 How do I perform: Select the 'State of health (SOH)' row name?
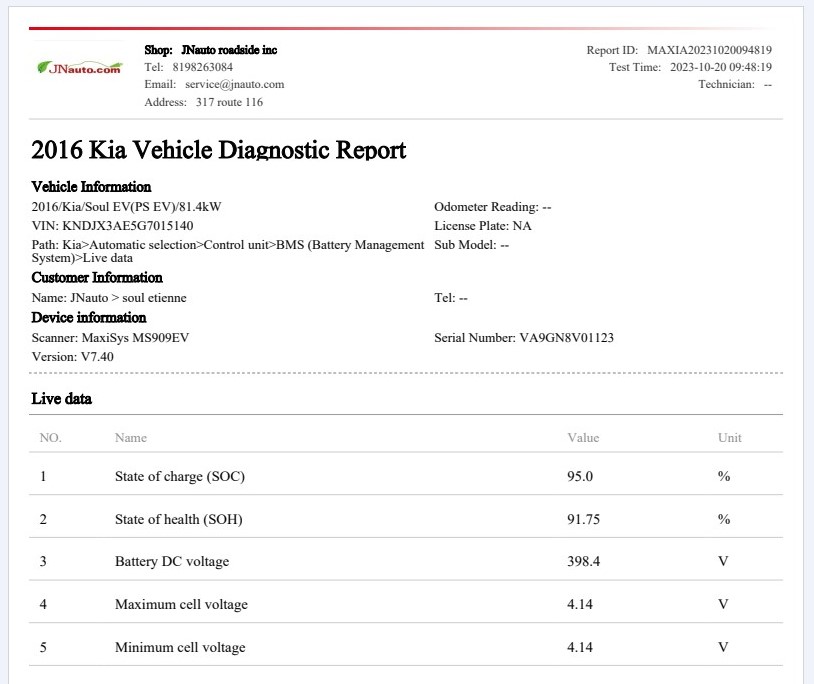tap(179, 519)
